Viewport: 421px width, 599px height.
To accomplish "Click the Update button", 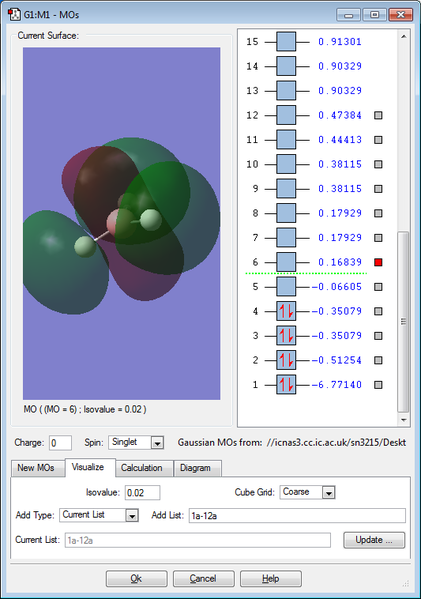I will [374, 540].
